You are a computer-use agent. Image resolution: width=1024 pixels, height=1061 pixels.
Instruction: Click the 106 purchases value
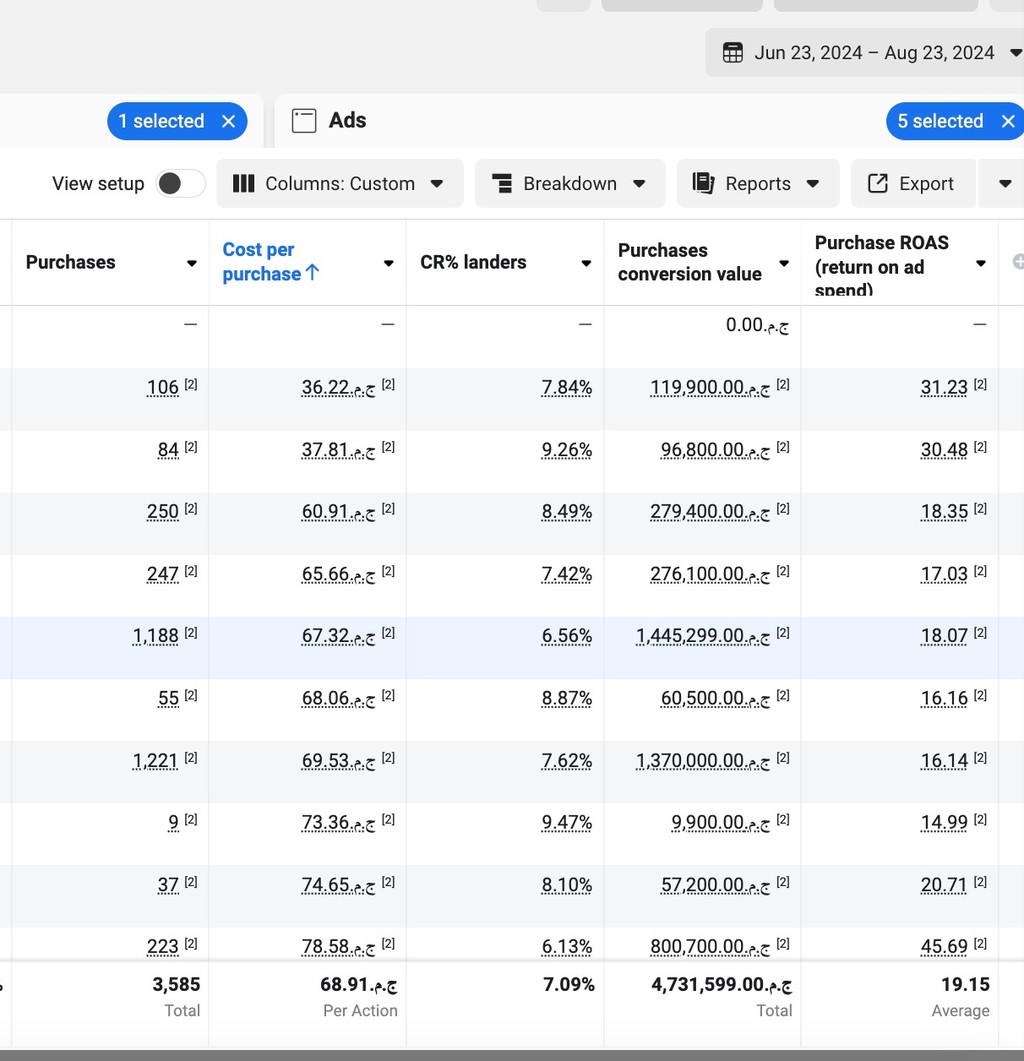coord(162,388)
